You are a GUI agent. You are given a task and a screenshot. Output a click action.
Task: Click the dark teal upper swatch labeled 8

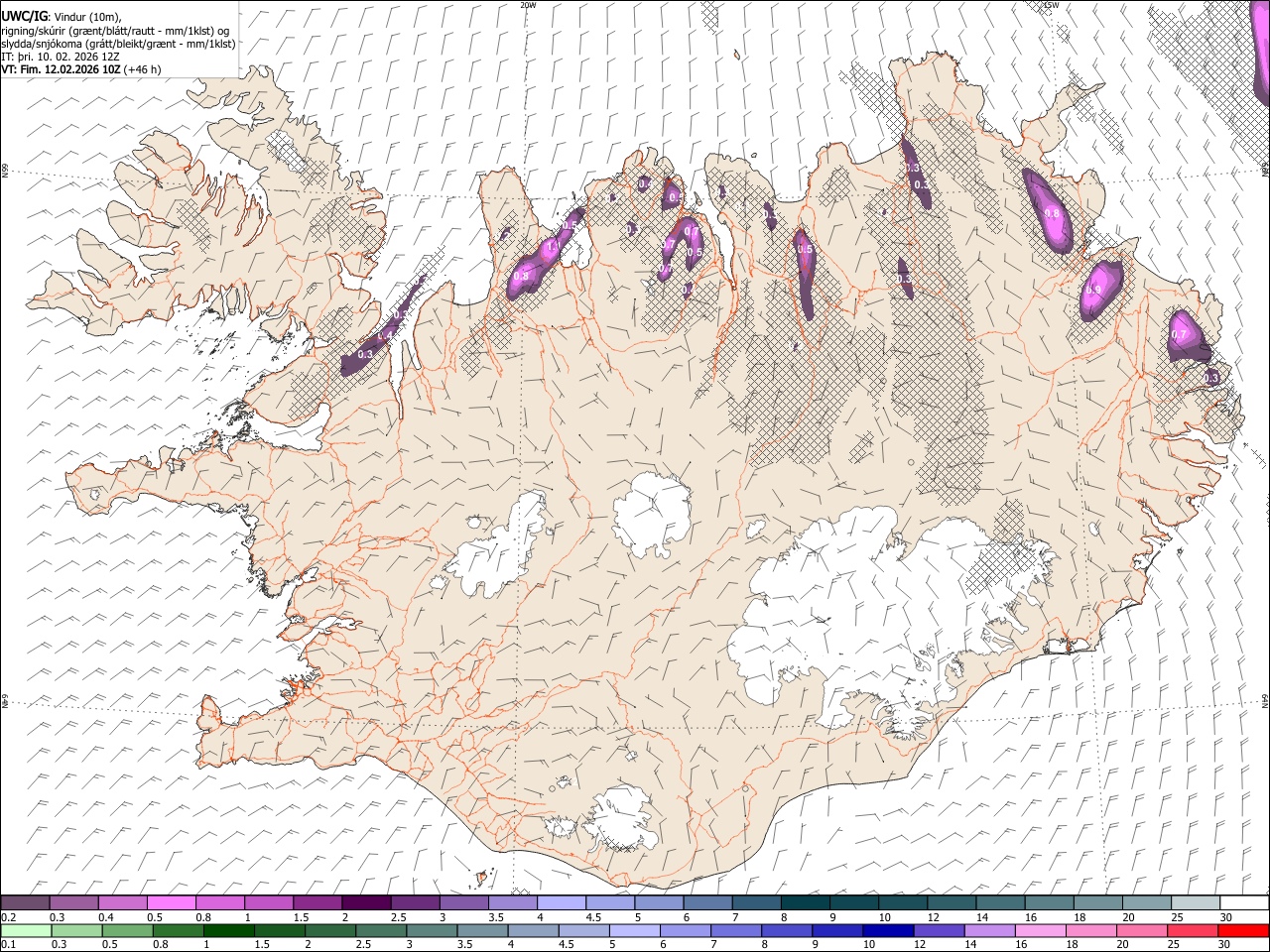coord(805,903)
